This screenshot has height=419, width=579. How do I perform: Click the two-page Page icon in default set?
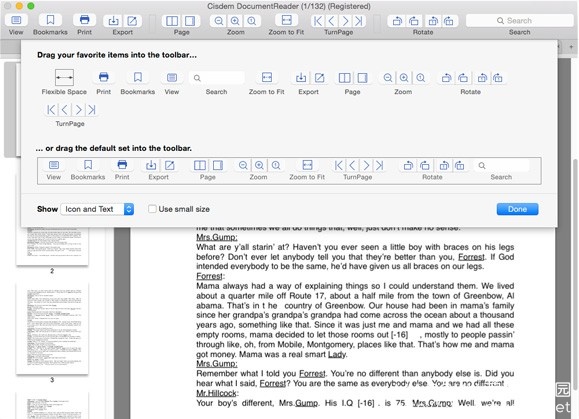(200, 165)
